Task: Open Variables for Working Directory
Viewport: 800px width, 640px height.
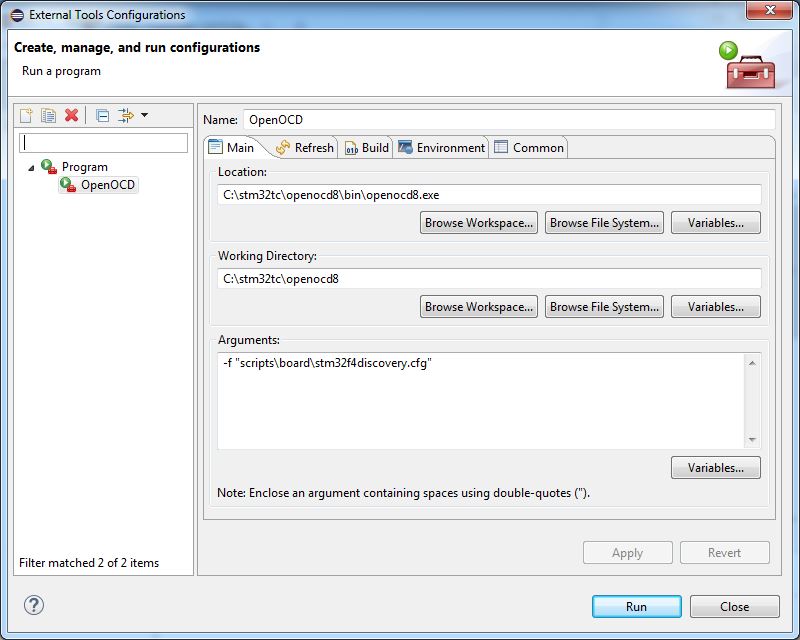Action: click(x=715, y=307)
